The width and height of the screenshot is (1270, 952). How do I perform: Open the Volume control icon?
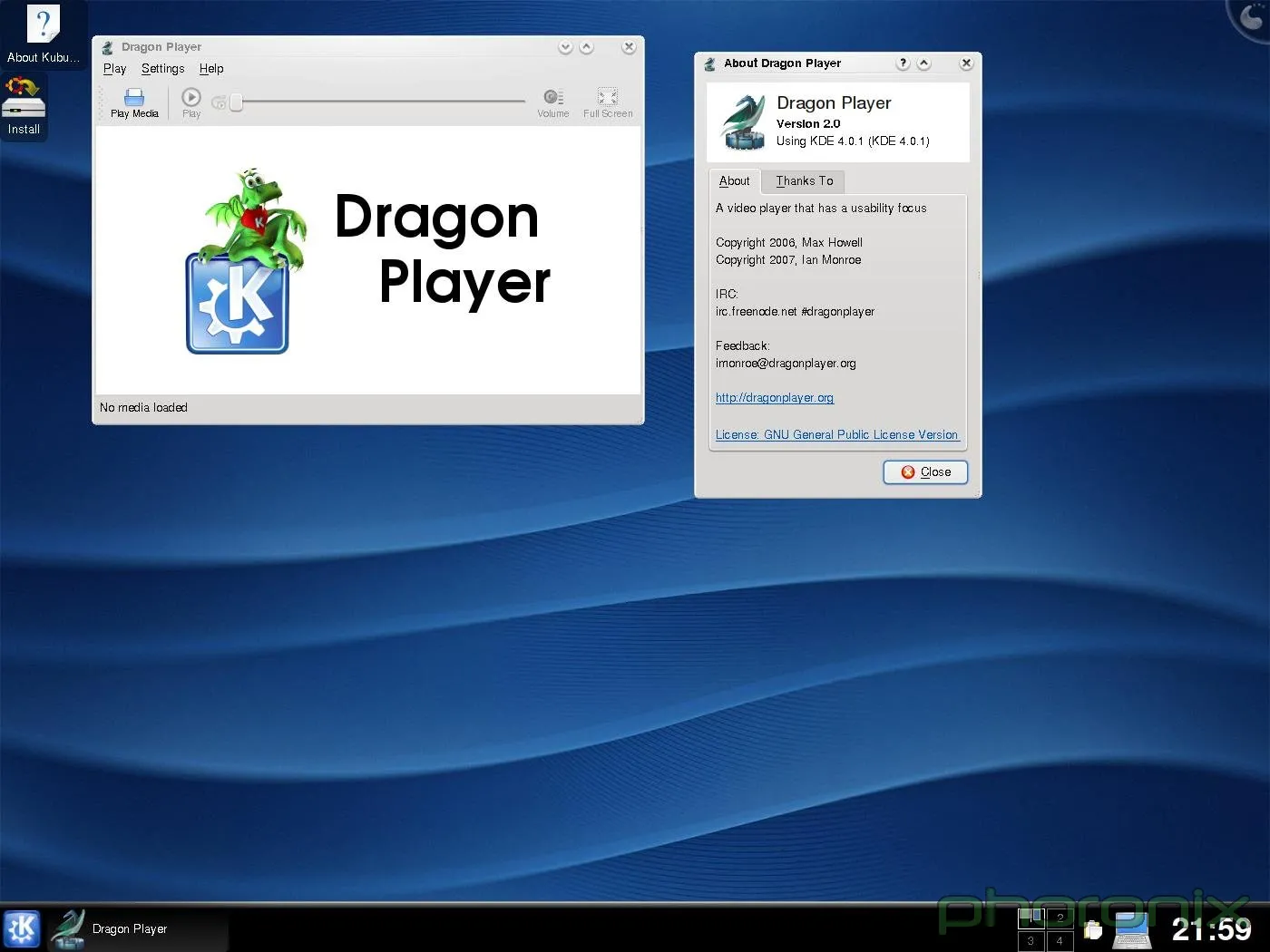point(552,102)
